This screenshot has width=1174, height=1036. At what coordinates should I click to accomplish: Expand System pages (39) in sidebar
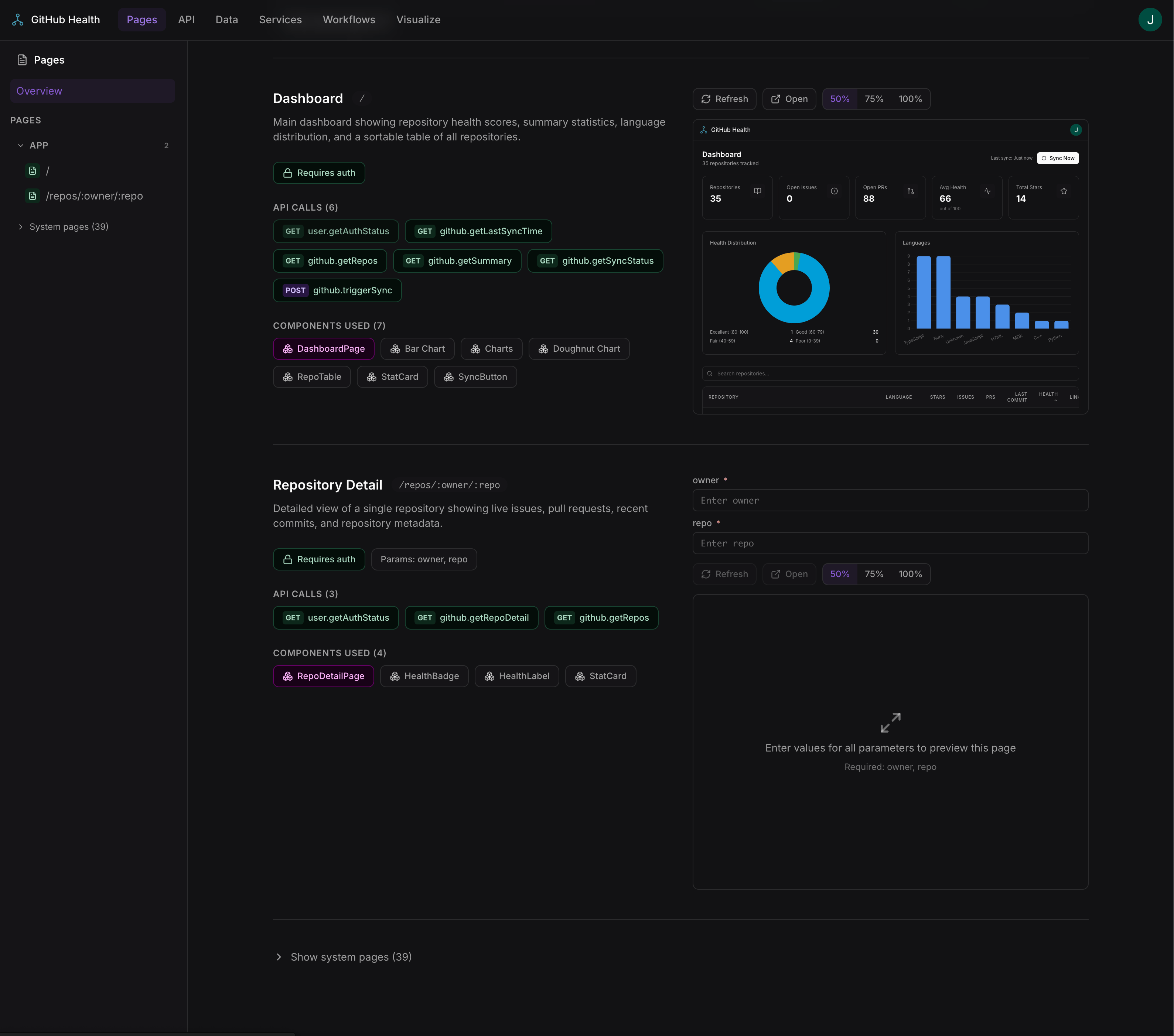(63, 227)
